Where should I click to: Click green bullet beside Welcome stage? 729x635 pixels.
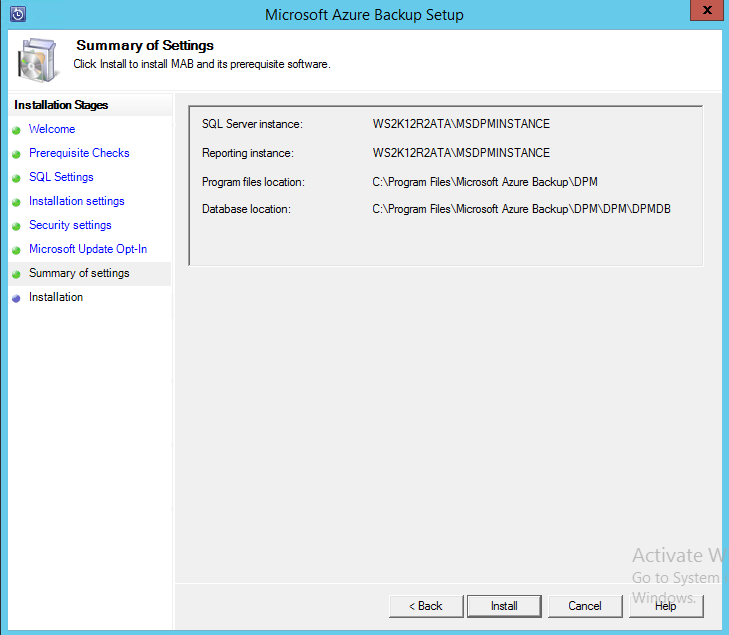[16, 130]
